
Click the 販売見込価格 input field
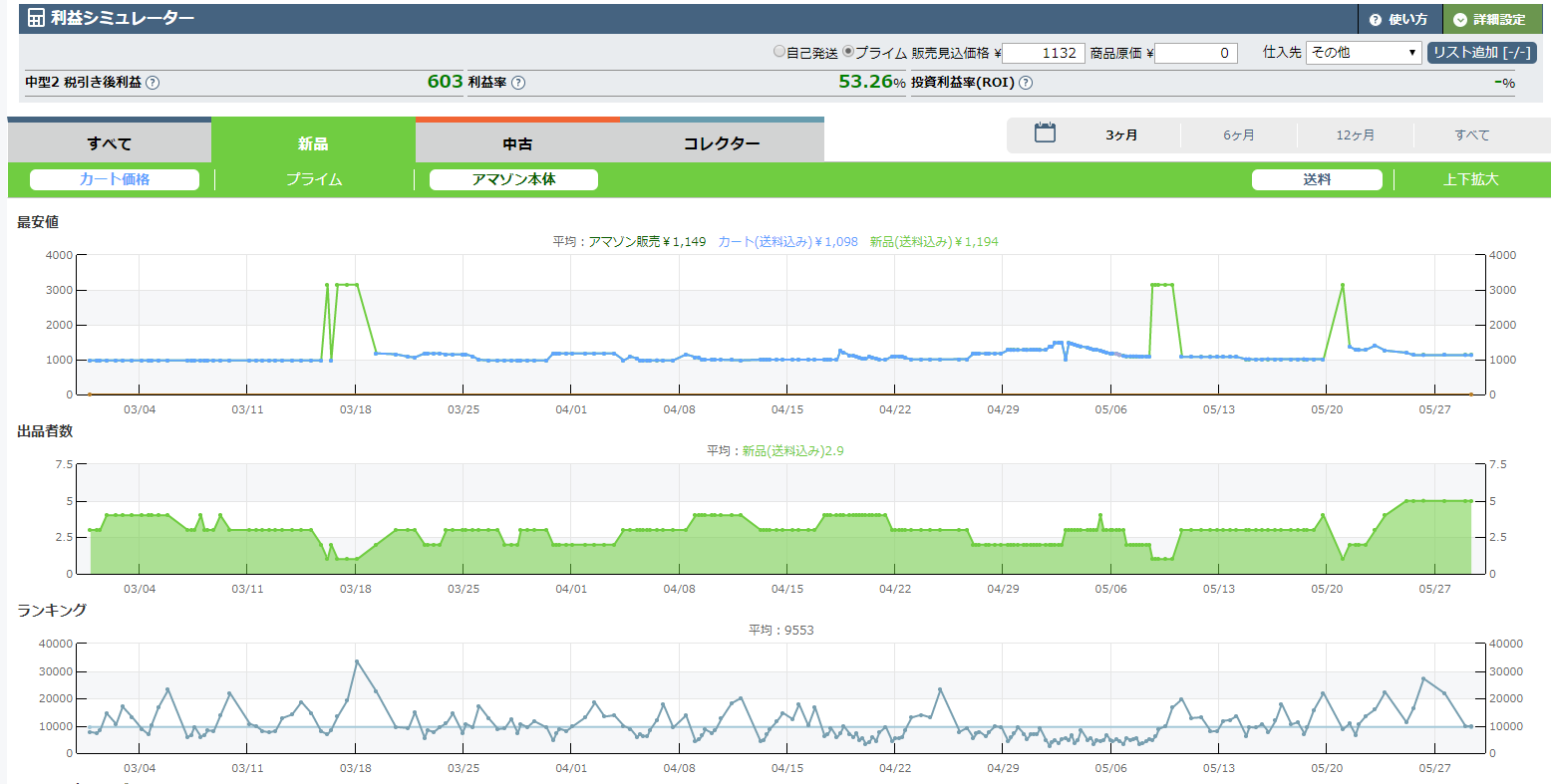1043,53
